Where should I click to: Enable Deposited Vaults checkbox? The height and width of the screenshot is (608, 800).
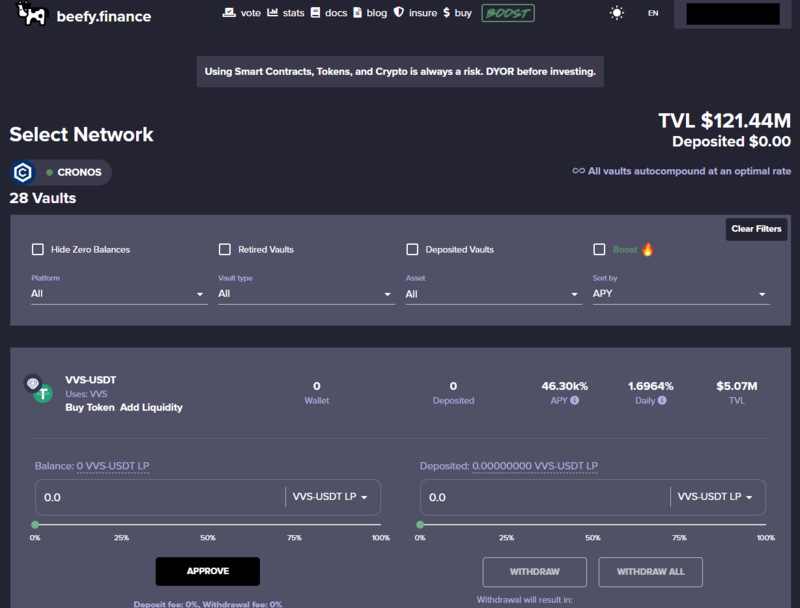412,249
